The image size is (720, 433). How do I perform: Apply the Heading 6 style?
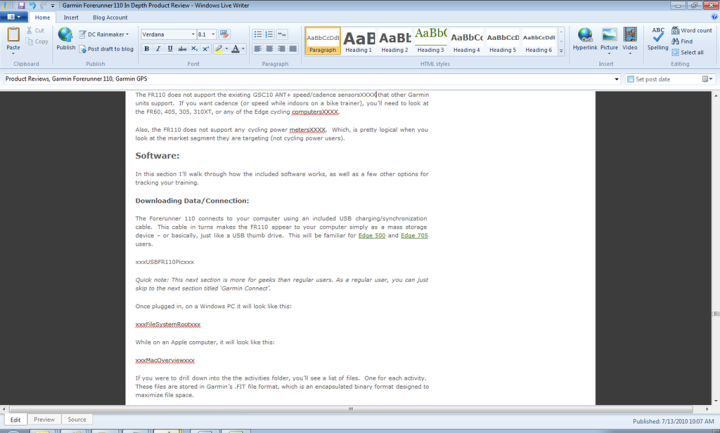click(539, 41)
